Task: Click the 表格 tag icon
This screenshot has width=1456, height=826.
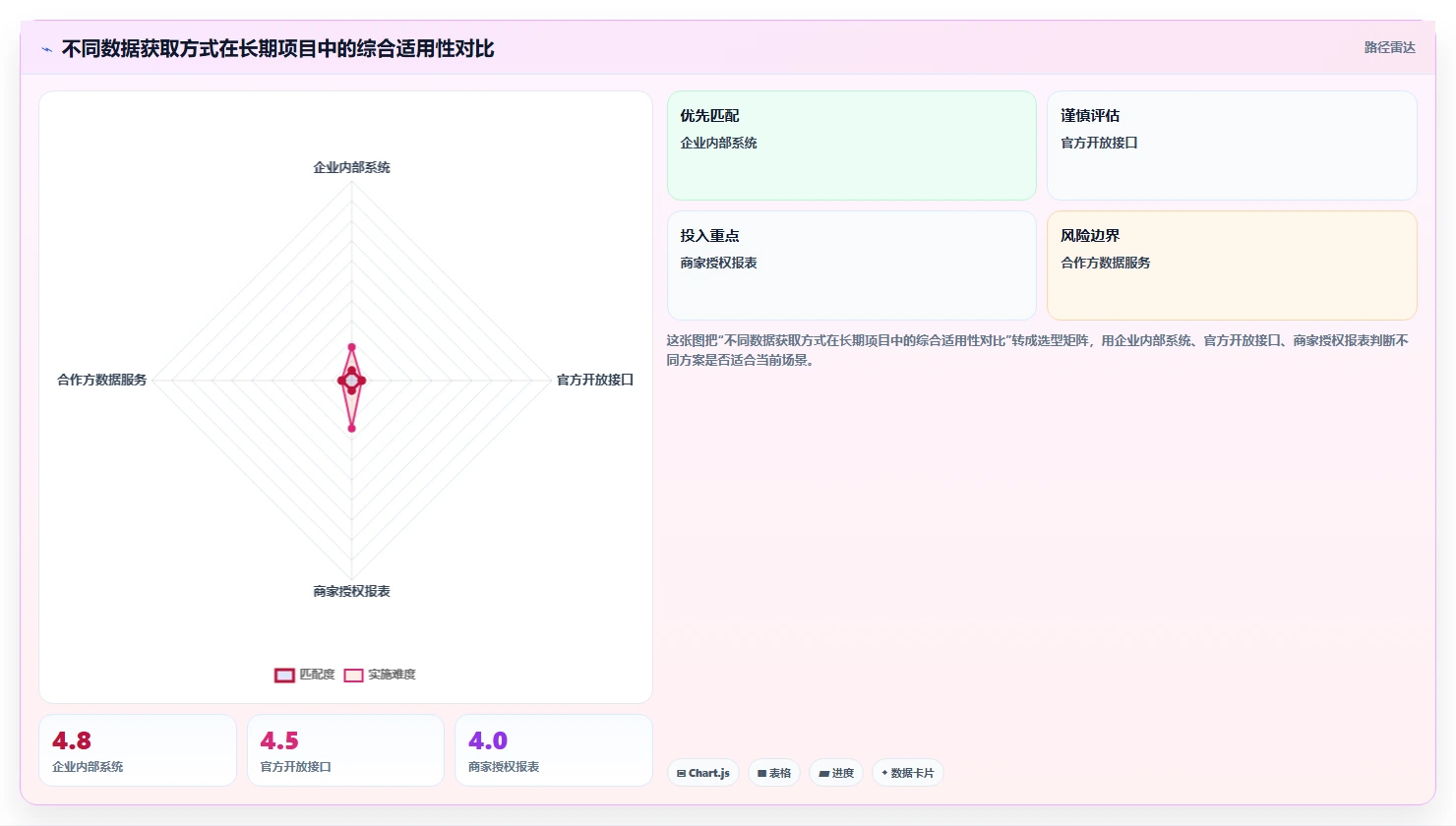Action: pyautogui.click(x=762, y=773)
